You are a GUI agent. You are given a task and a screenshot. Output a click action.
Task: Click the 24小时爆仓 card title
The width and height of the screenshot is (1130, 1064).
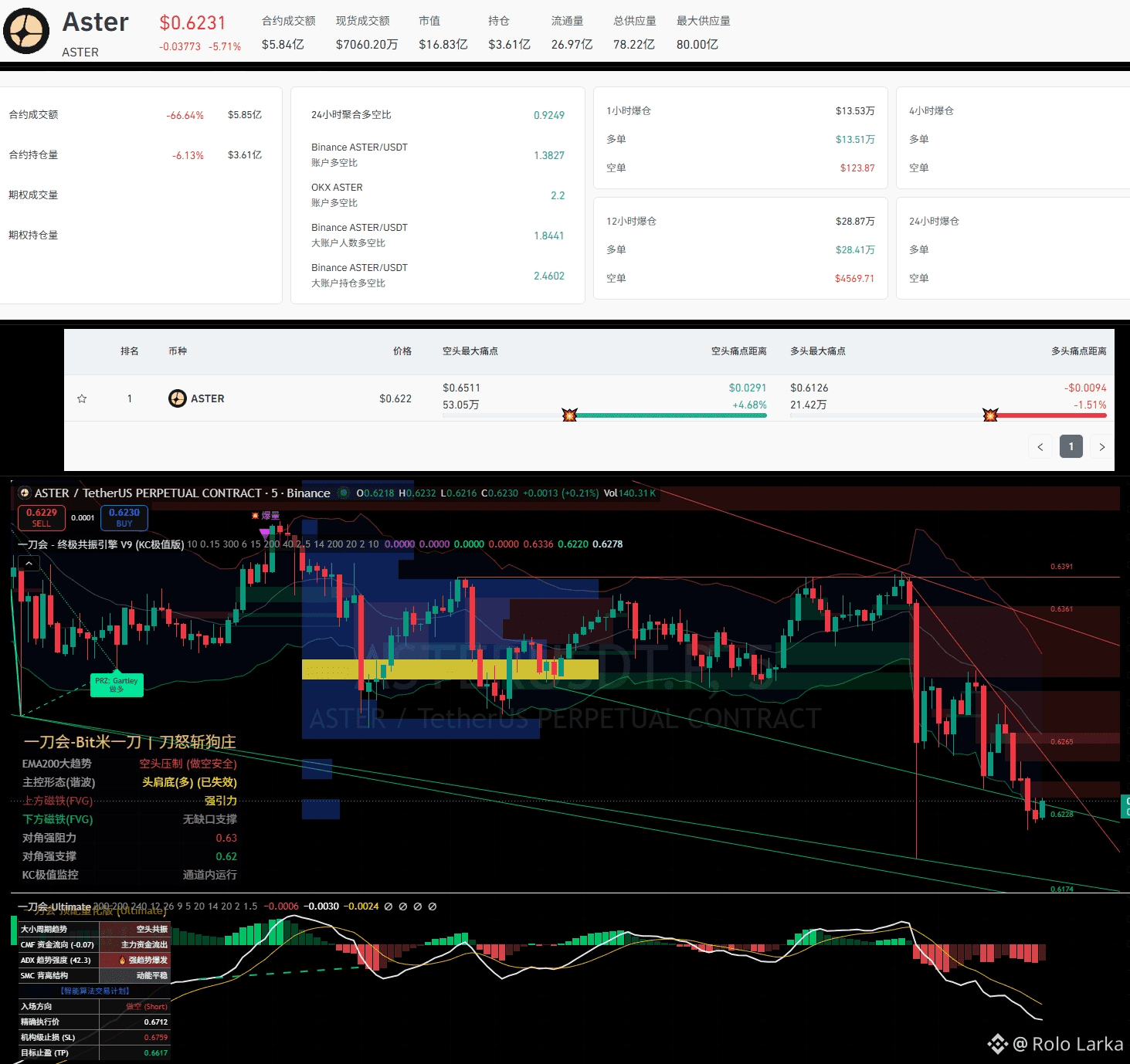click(x=935, y=222)
